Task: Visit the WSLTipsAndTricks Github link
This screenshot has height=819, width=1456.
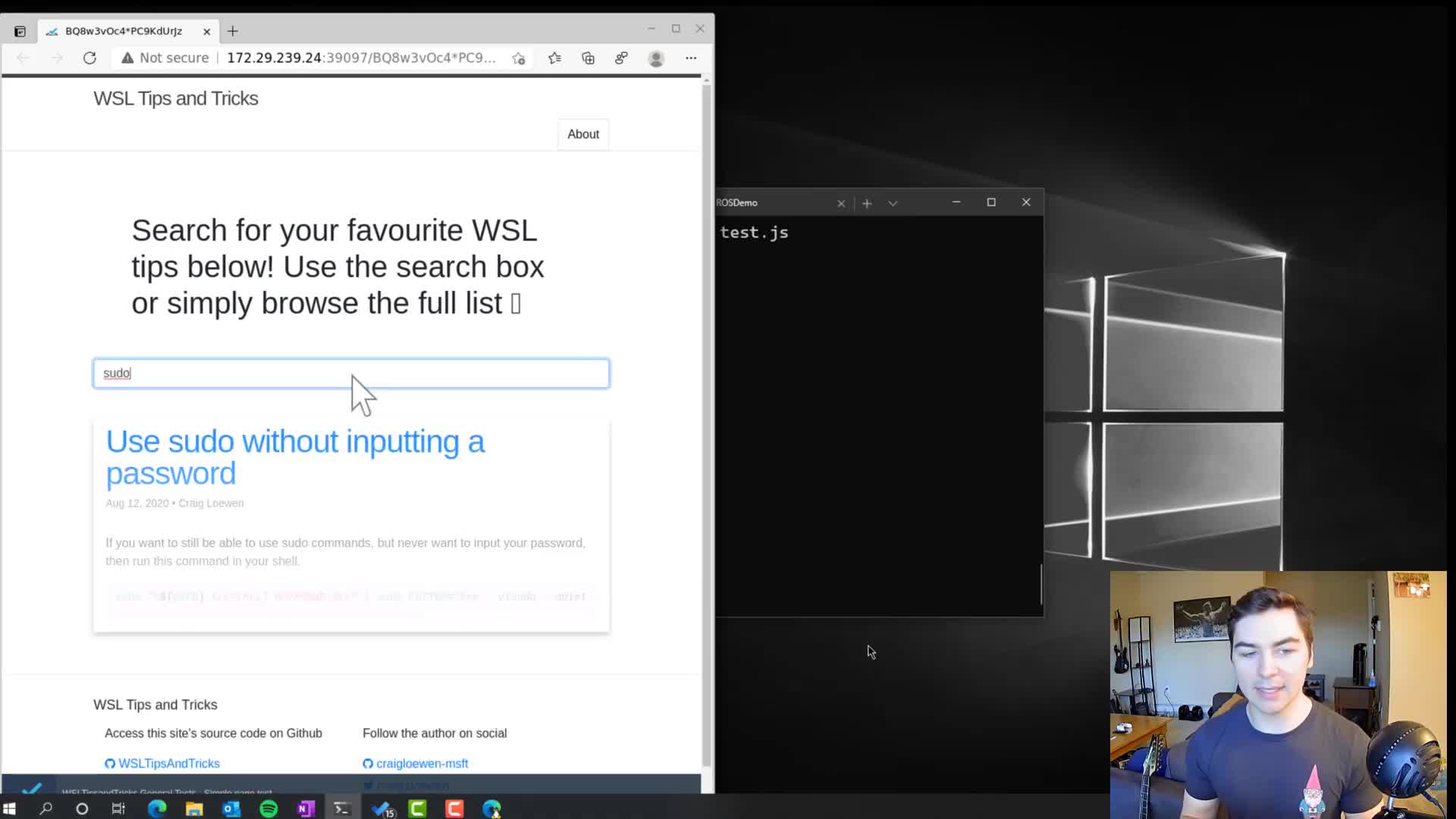Action: tap(168, 763)
